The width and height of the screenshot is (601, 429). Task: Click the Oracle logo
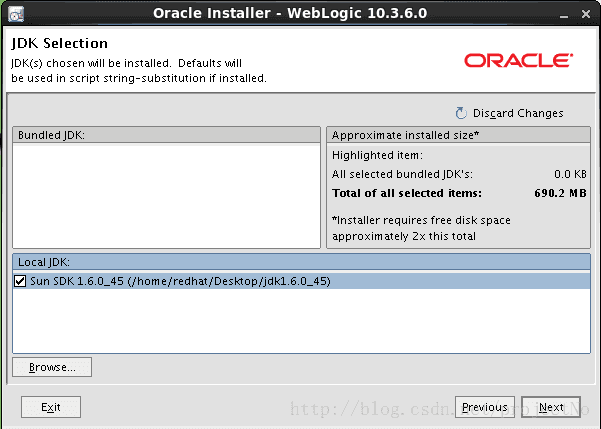[519, 61]
